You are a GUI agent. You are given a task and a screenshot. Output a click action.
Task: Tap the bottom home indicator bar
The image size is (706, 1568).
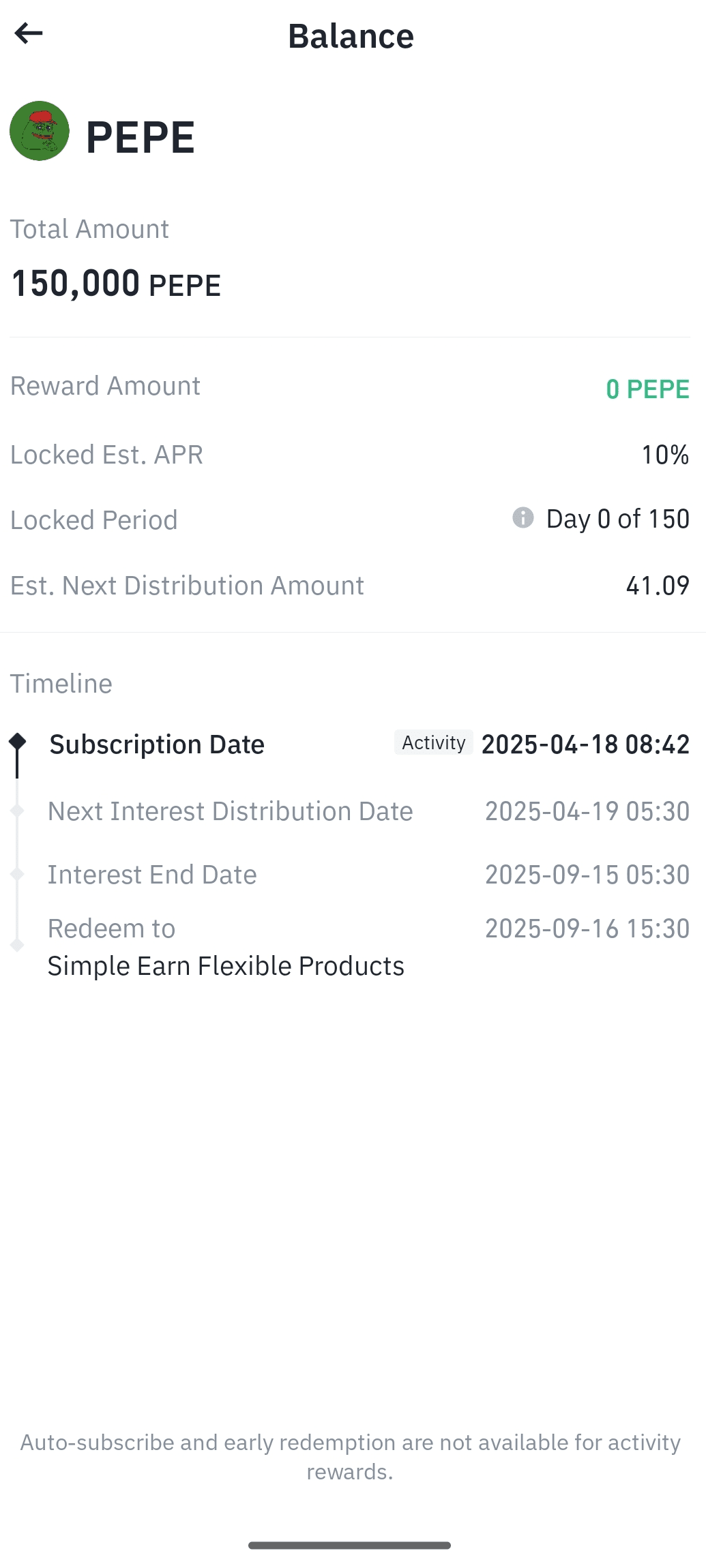click(x=349, y=1546)
